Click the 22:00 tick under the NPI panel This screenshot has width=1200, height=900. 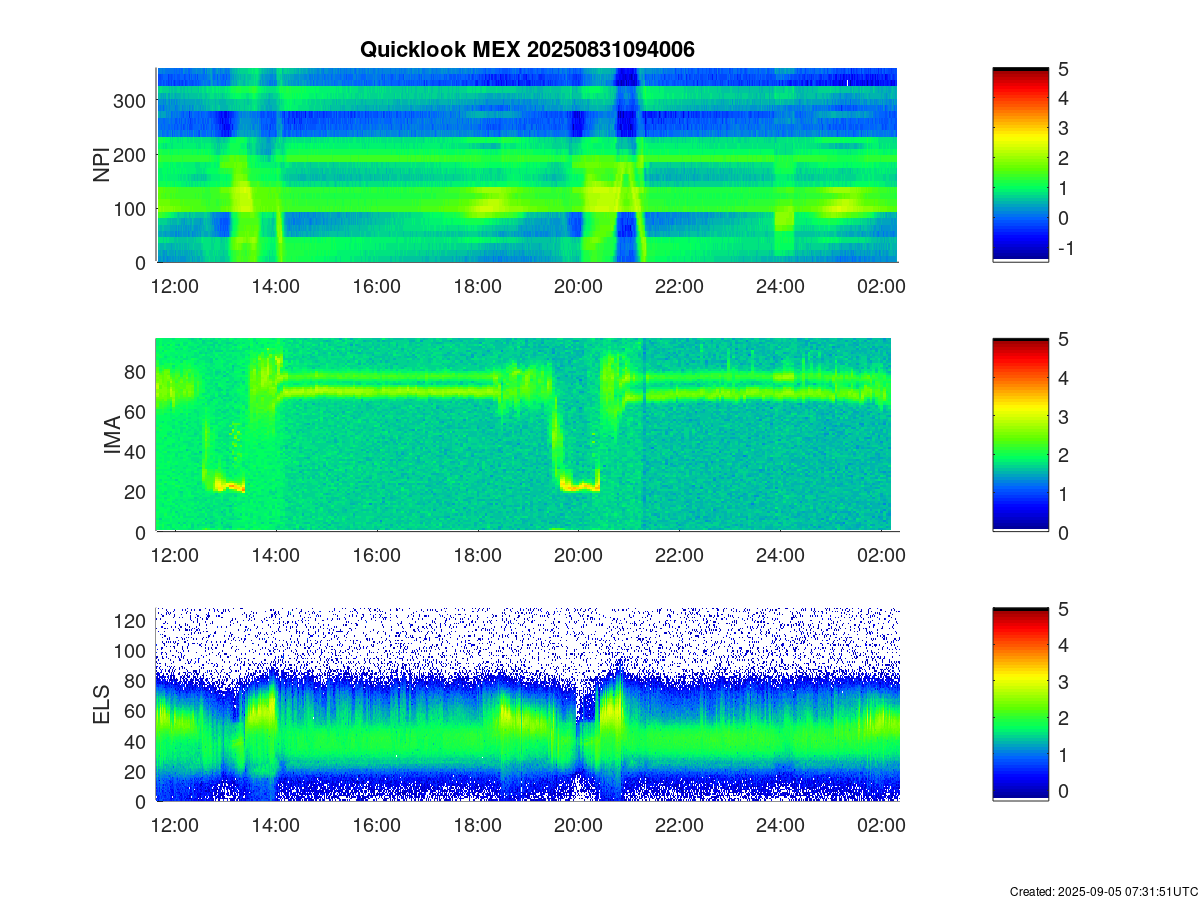point(679,286)
